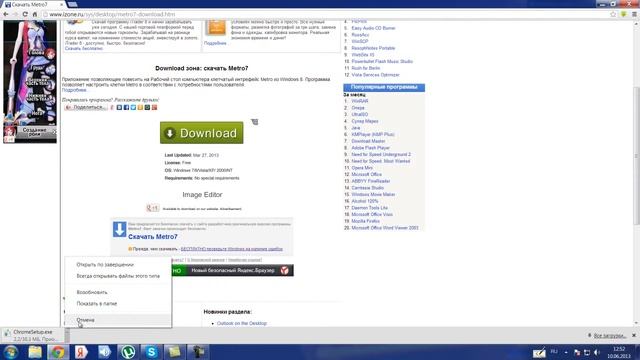The height and width of the screenshot is (360, 640).
Task: Open the Microsoft Office link
Action: tap(367, 174)
